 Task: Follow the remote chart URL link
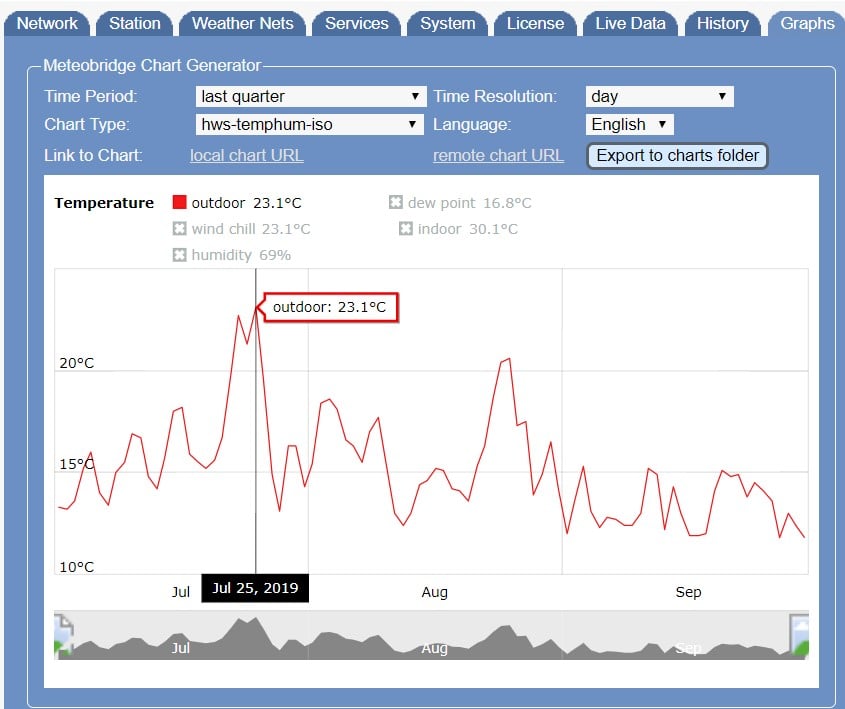(498, 156)
